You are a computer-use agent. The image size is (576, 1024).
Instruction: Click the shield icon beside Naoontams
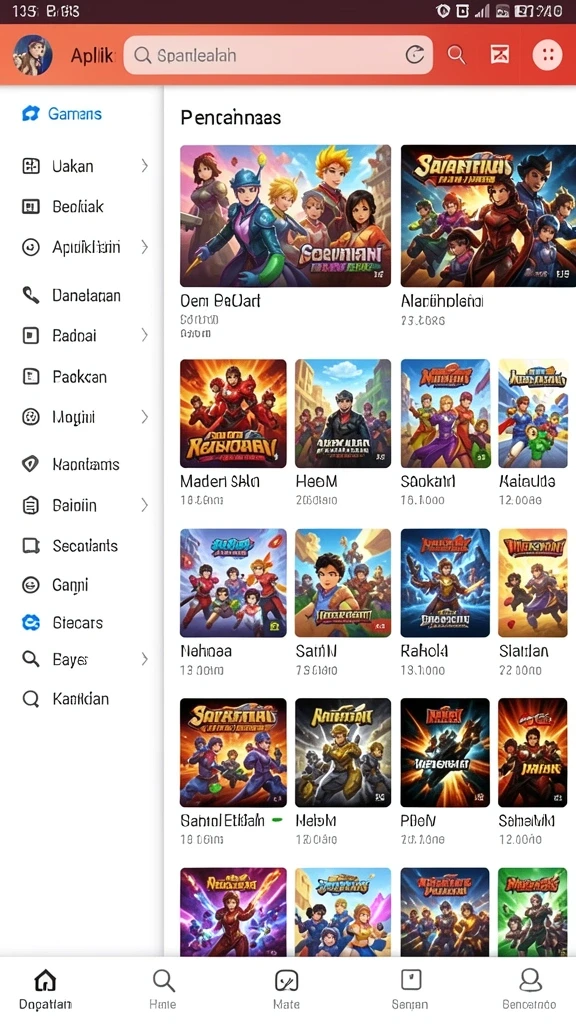(30, 464)
